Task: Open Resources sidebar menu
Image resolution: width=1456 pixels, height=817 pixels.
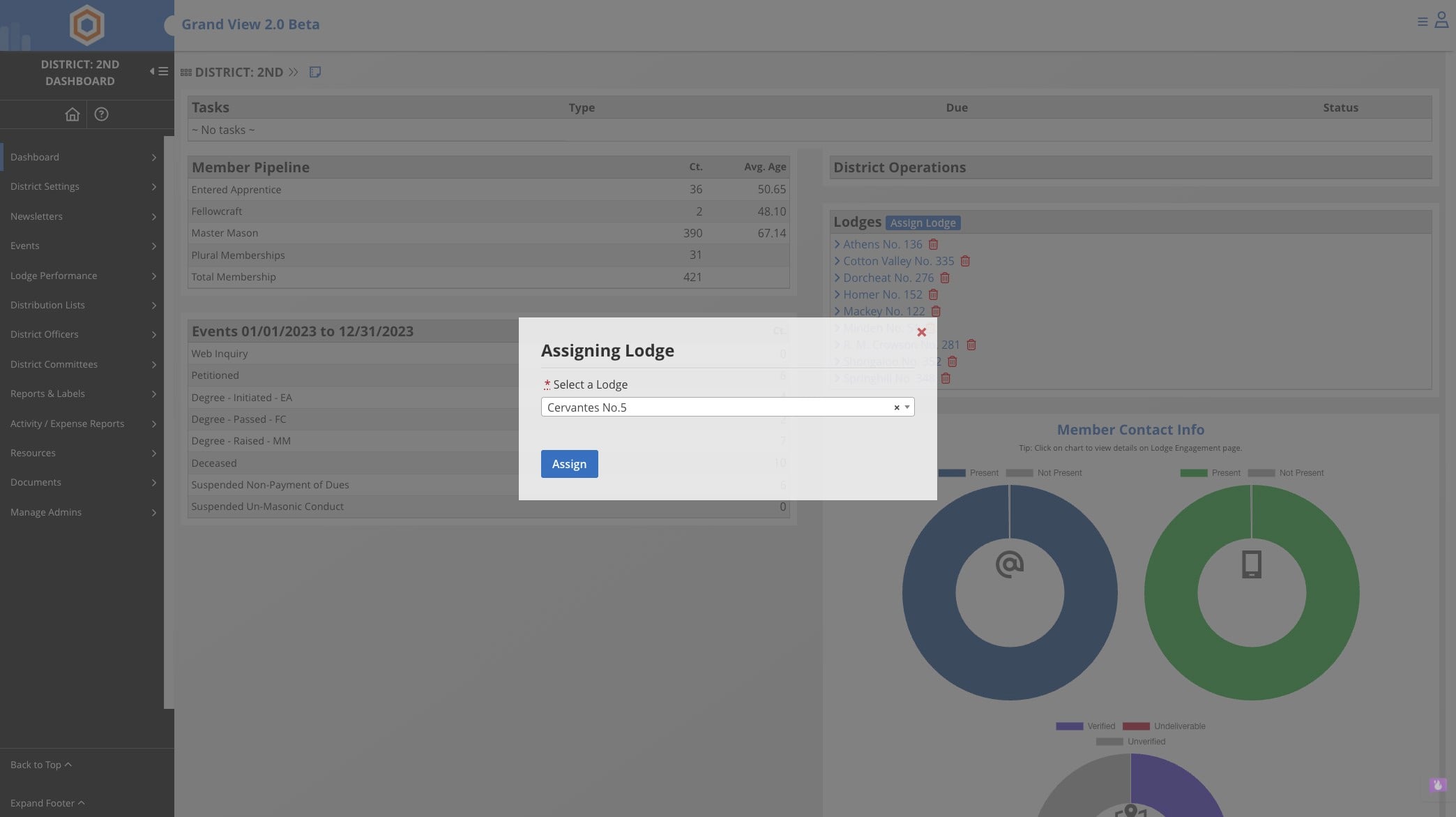Action: click(x=82, y=453)
